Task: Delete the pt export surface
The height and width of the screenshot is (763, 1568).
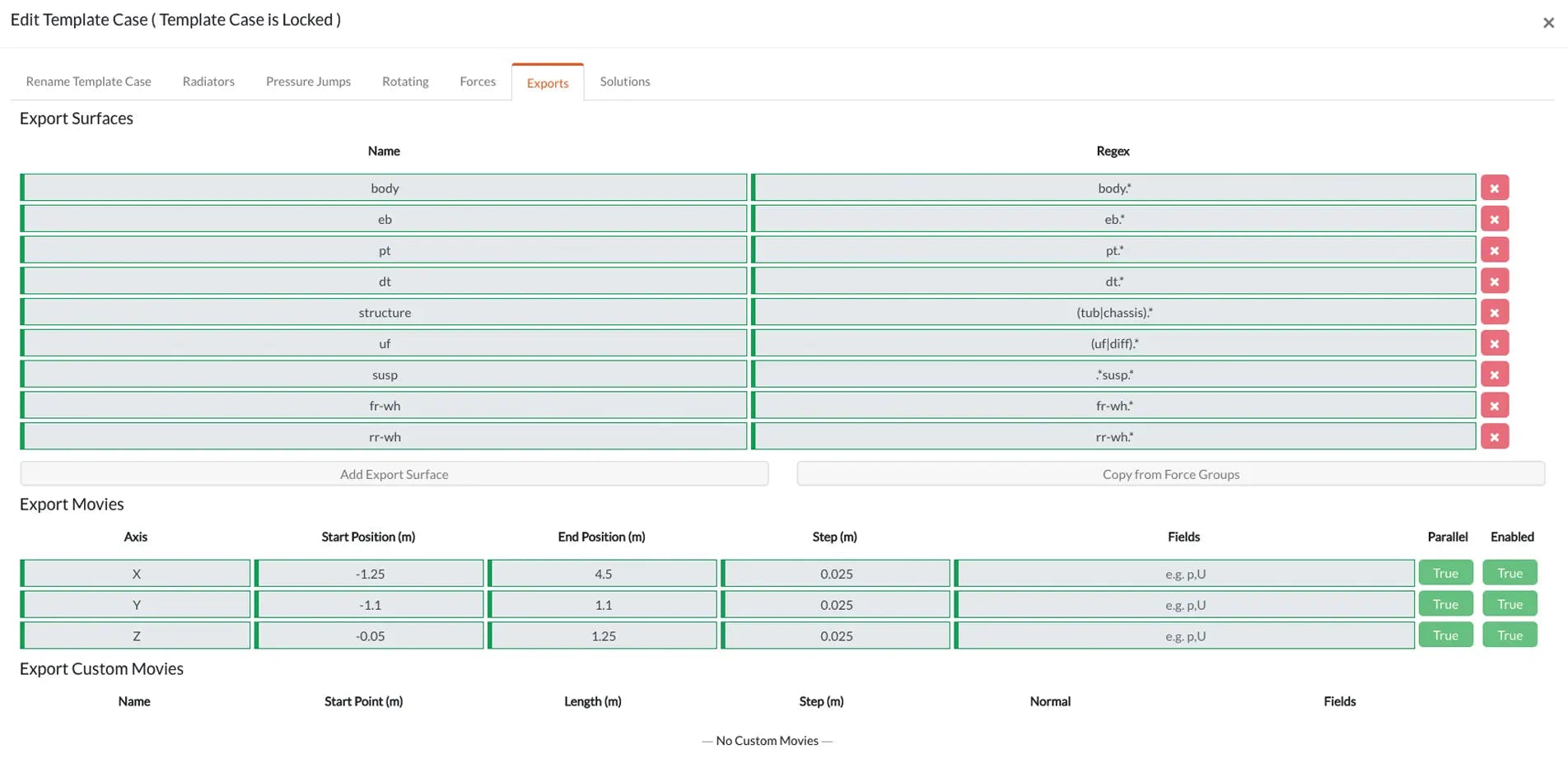Action: (x=1494, y=250)
